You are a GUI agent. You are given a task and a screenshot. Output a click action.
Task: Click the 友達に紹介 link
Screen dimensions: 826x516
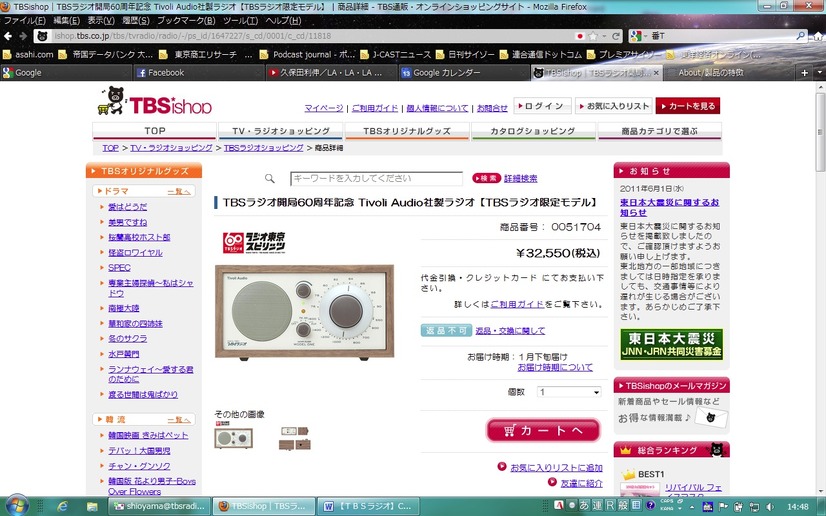coord(582,483)
